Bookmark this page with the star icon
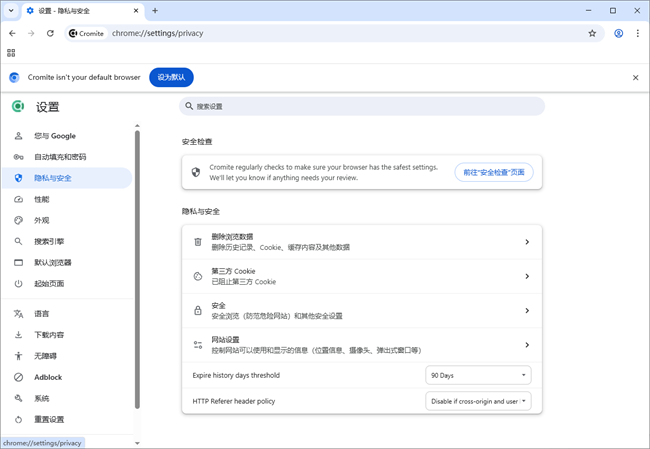Viewport: 650px width, 449px height. click(592, 33)
